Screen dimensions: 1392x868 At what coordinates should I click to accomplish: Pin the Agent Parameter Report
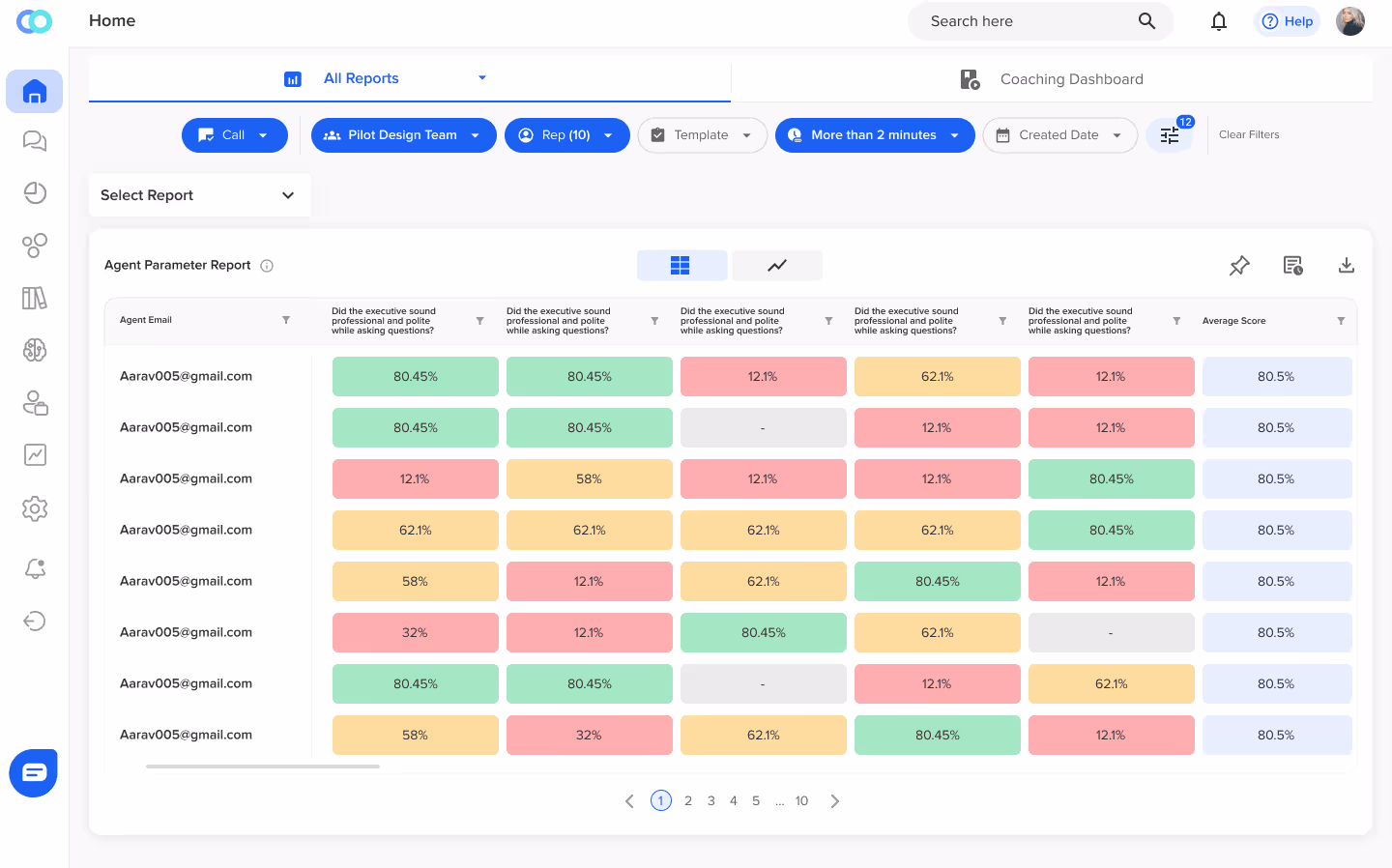coord(1239,265)
